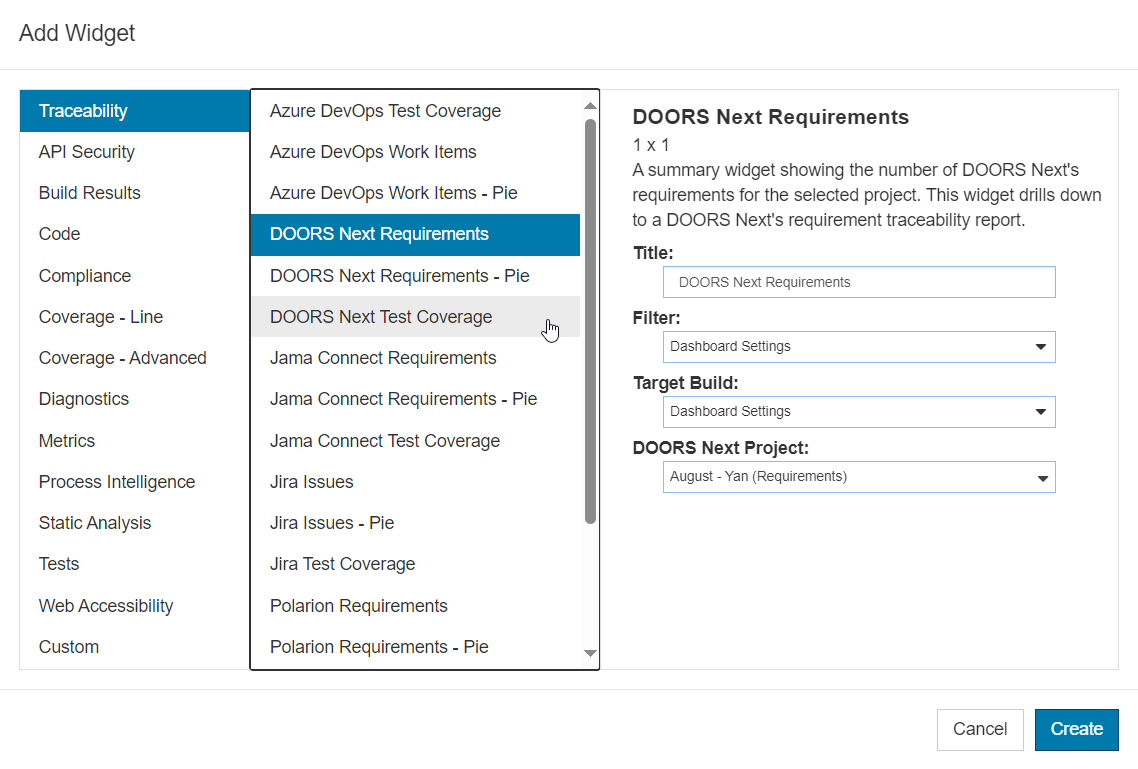The width and height of the screenshot is (1138, 769).
Task: Select the Static Analysis category
Action: pyautogui.click(x=134, y=523)
